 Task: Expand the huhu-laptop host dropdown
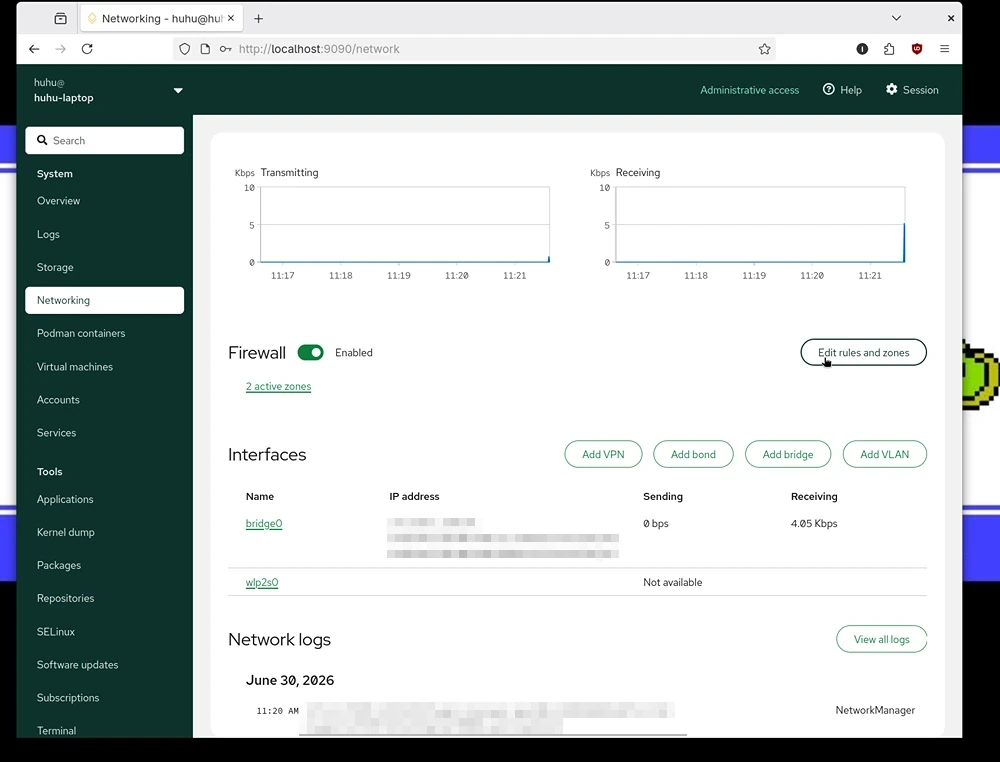point(178,91)
